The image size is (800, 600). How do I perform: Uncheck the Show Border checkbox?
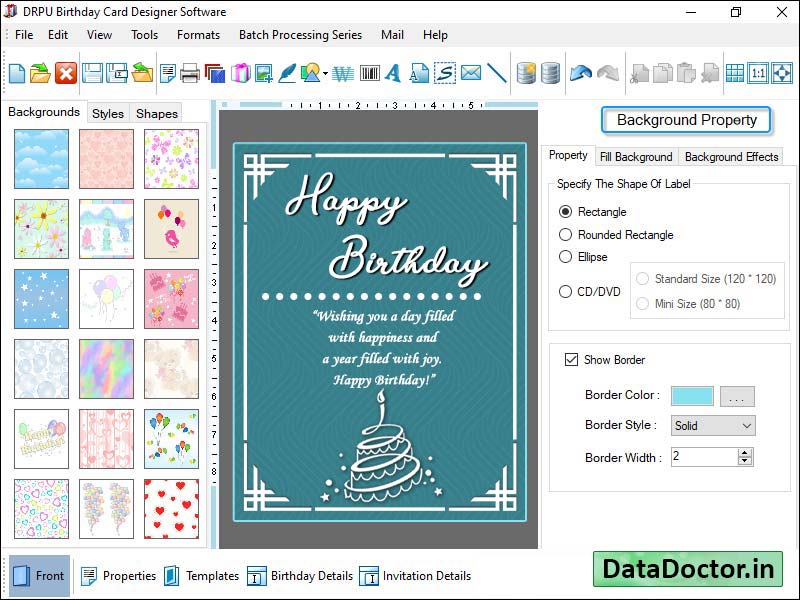pos(572,360)
